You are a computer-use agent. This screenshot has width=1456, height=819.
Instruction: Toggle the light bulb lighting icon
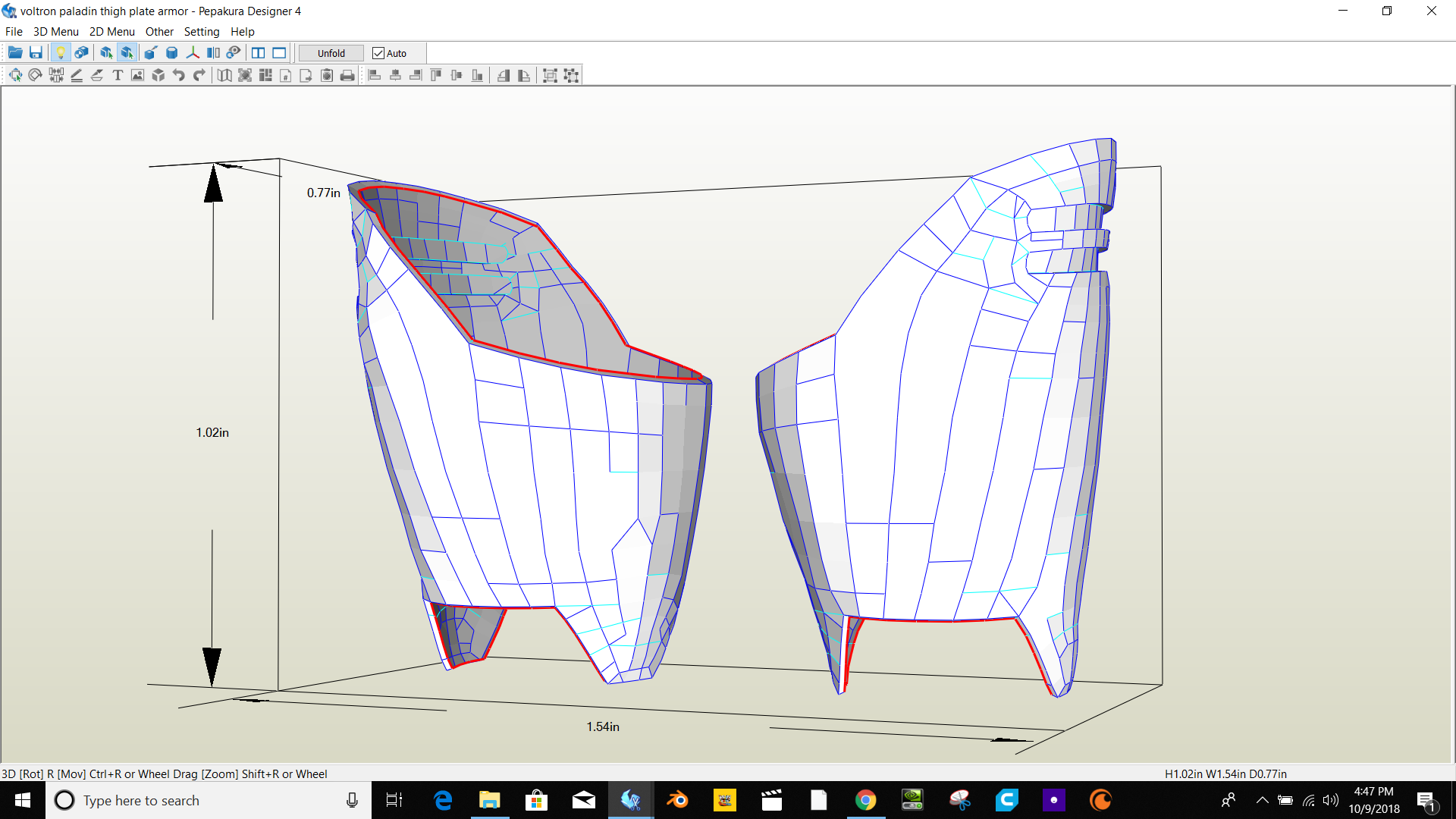point(61,53)
